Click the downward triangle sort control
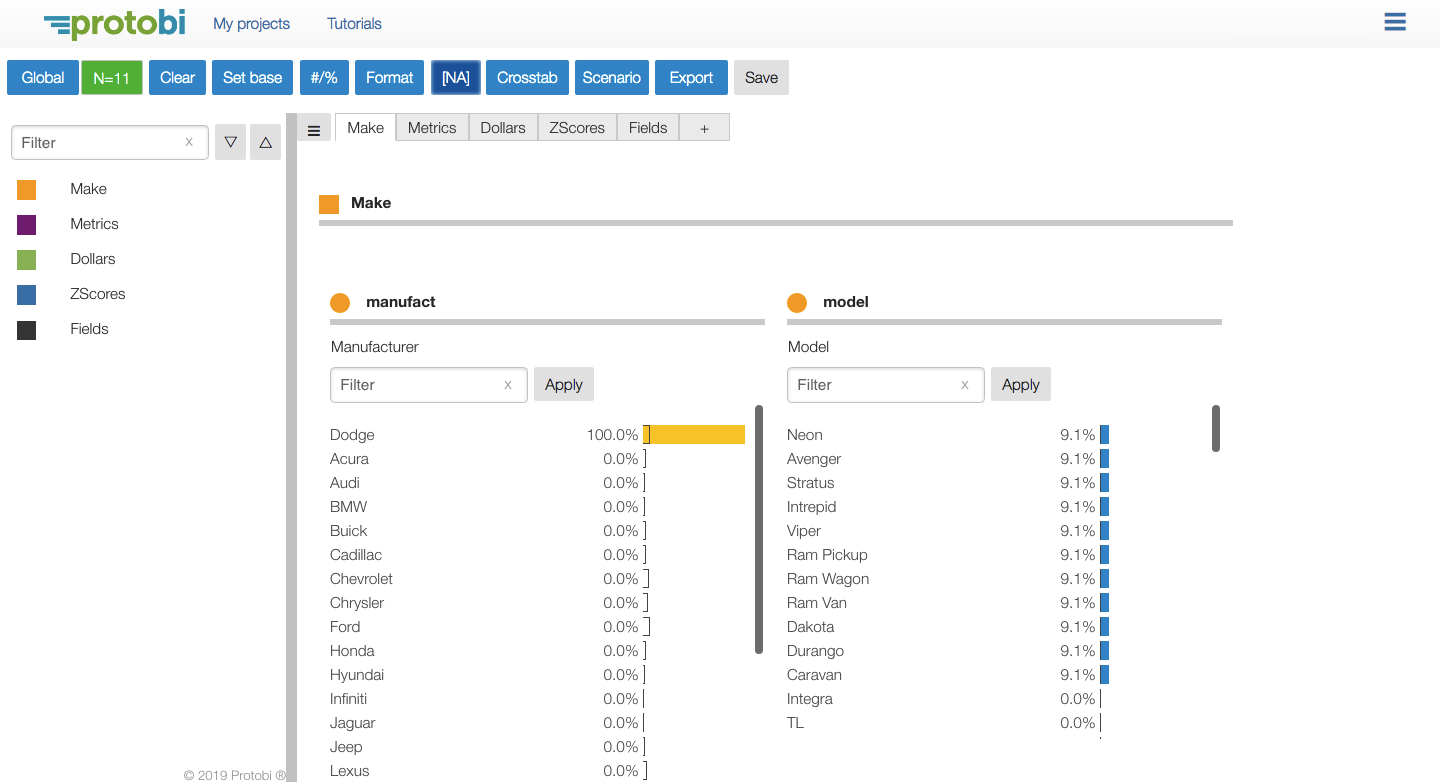Image resolution: width=1440 pixels, height=782 pixels. [230, 141]
